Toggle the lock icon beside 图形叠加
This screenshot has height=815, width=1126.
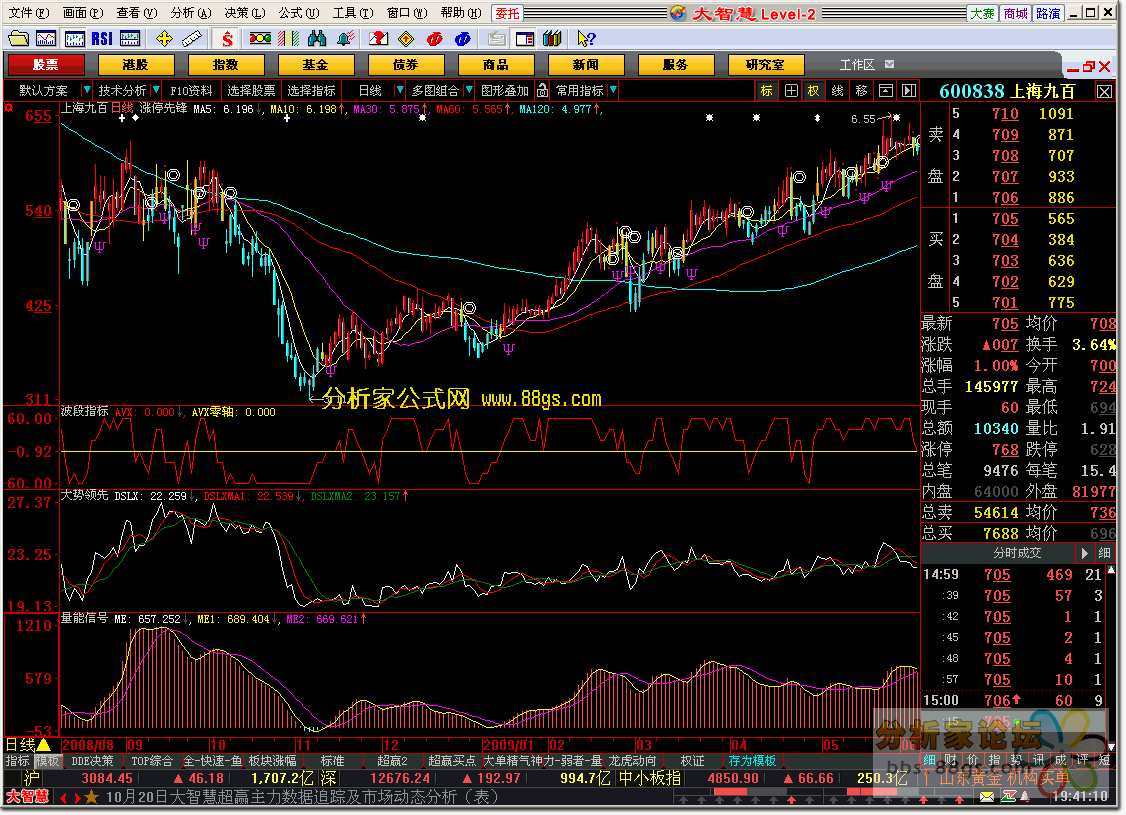[x=543, y=90]
